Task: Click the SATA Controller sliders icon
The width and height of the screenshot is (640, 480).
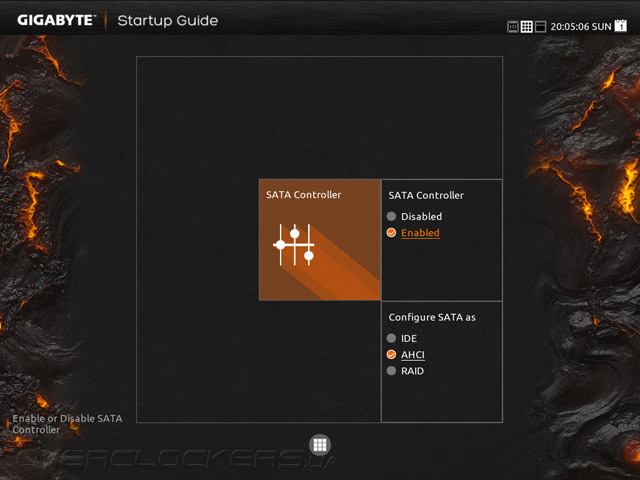Action: click(x=294, y=245)
